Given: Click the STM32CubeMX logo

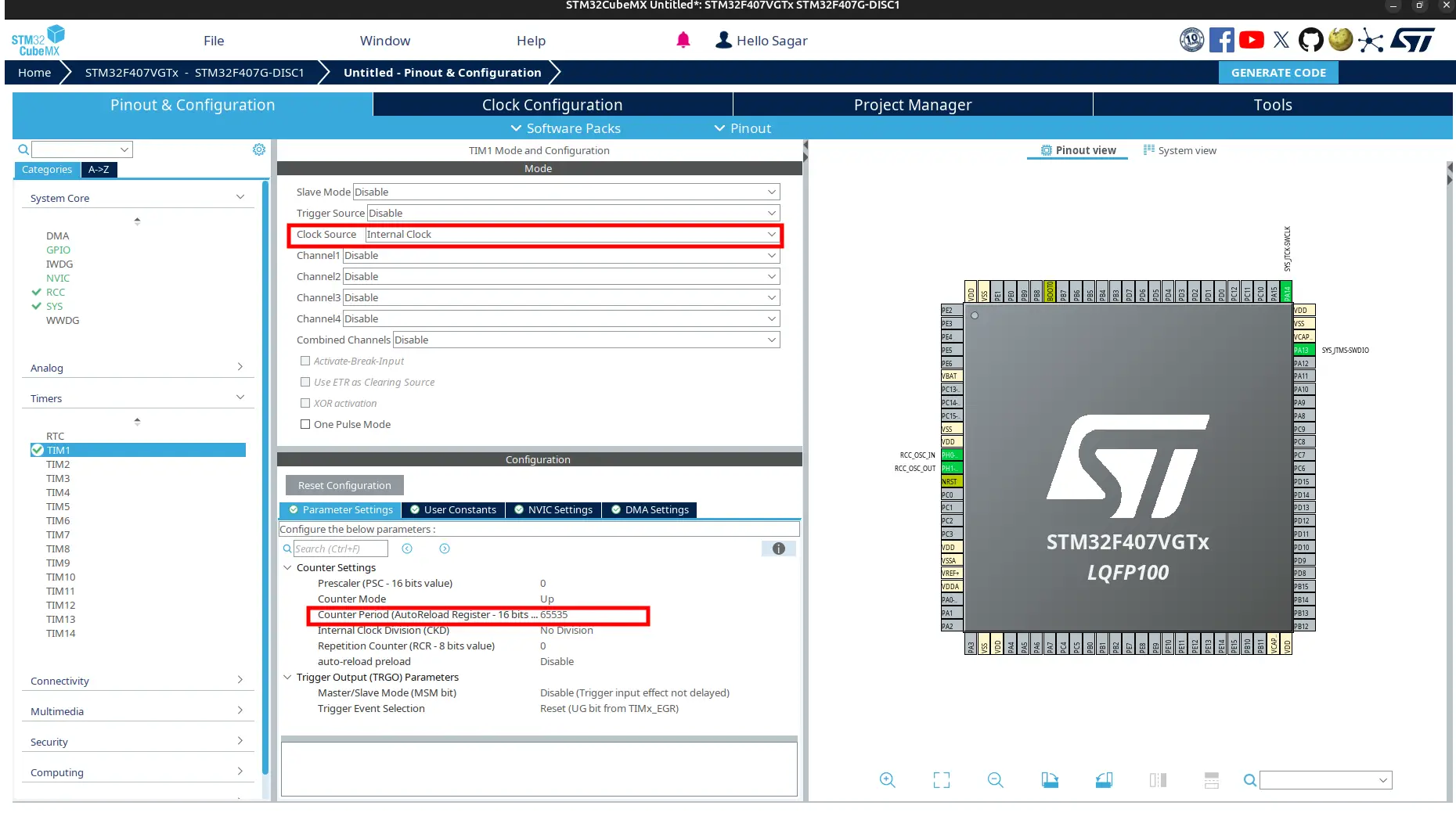Looking at the screenshot, I should [38, 41].
